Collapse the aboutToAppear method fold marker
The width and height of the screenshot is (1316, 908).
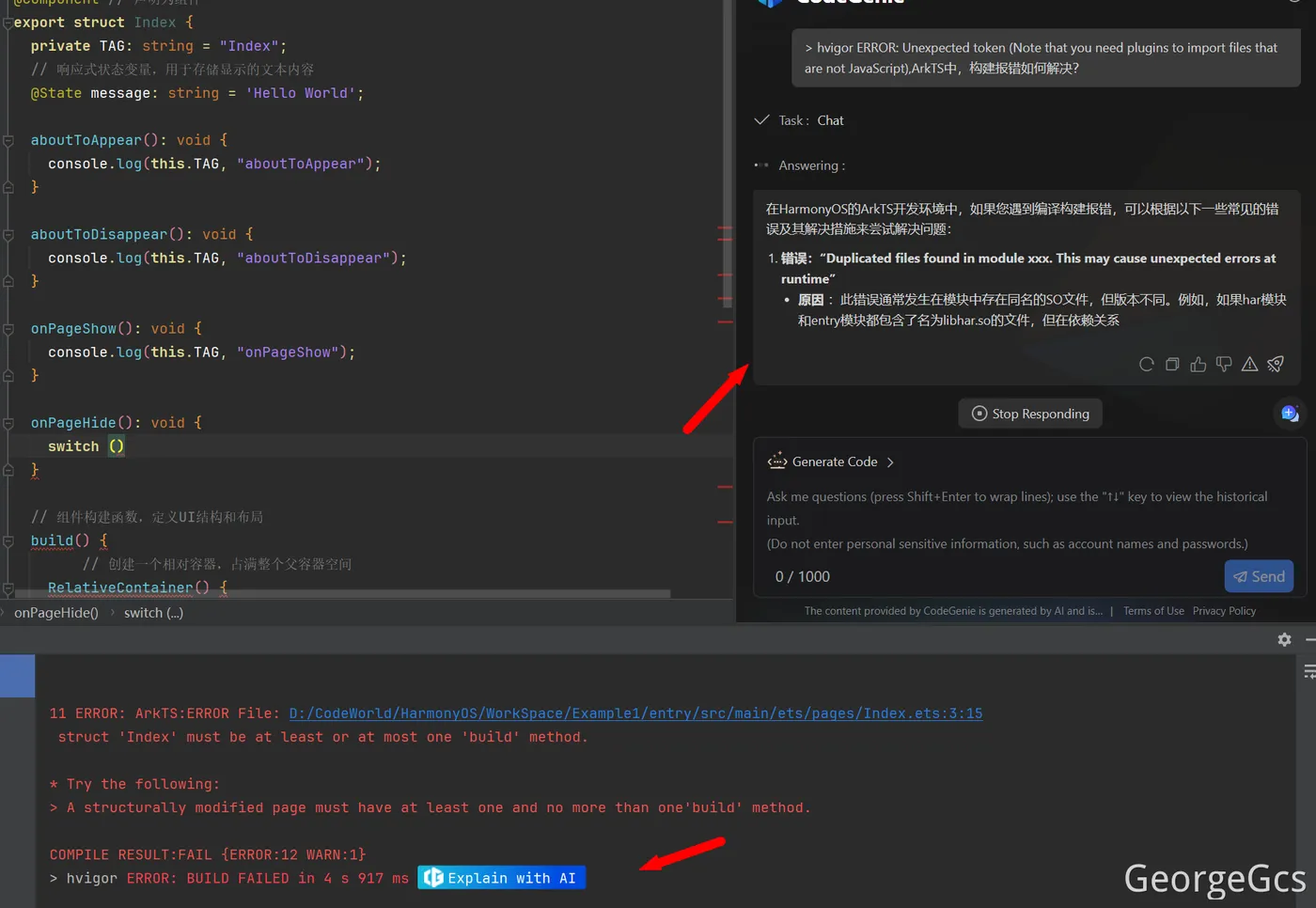pyautogui.click(x=8, y=140)
